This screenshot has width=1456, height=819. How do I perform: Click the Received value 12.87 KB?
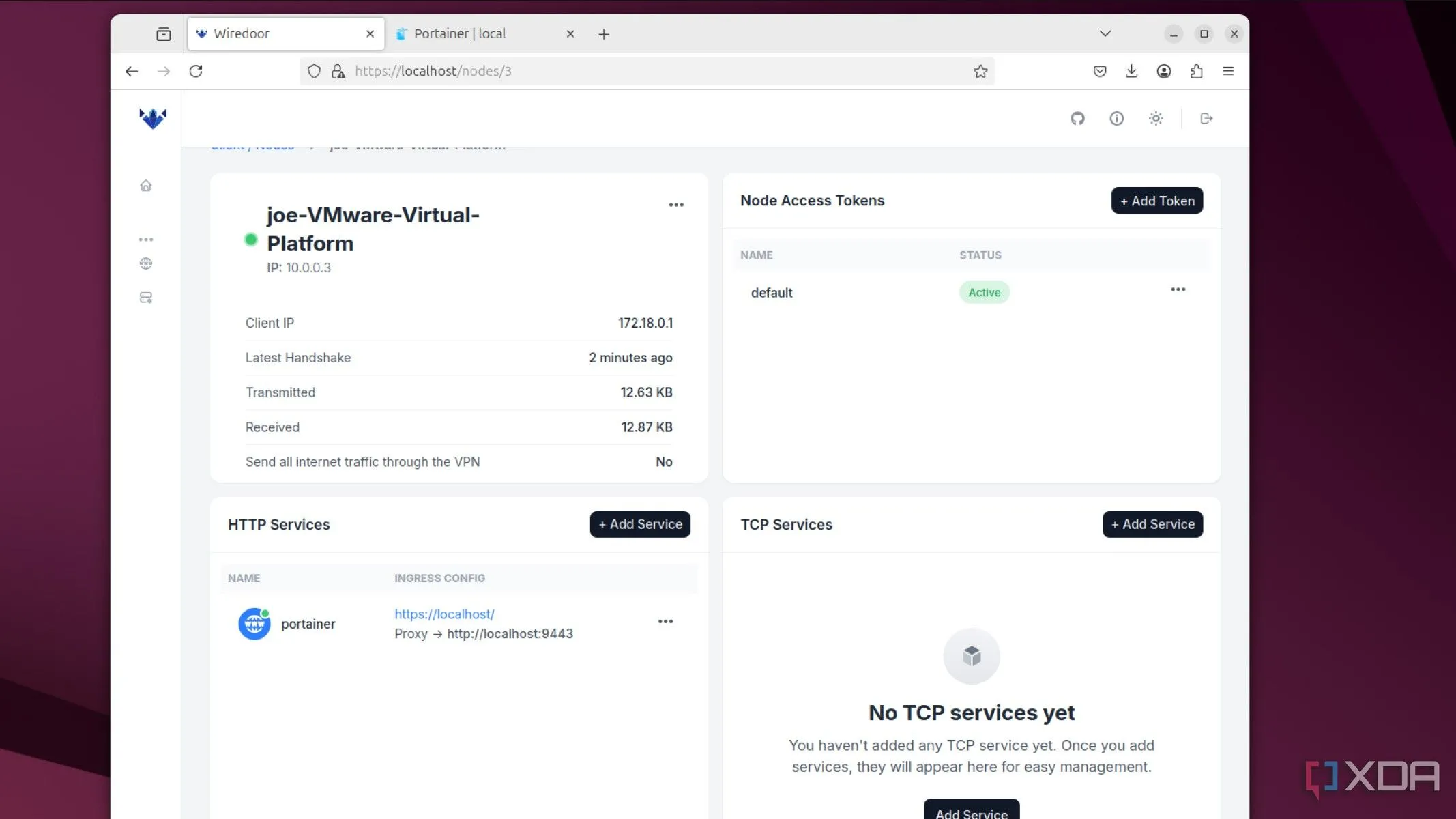(647, 427)
